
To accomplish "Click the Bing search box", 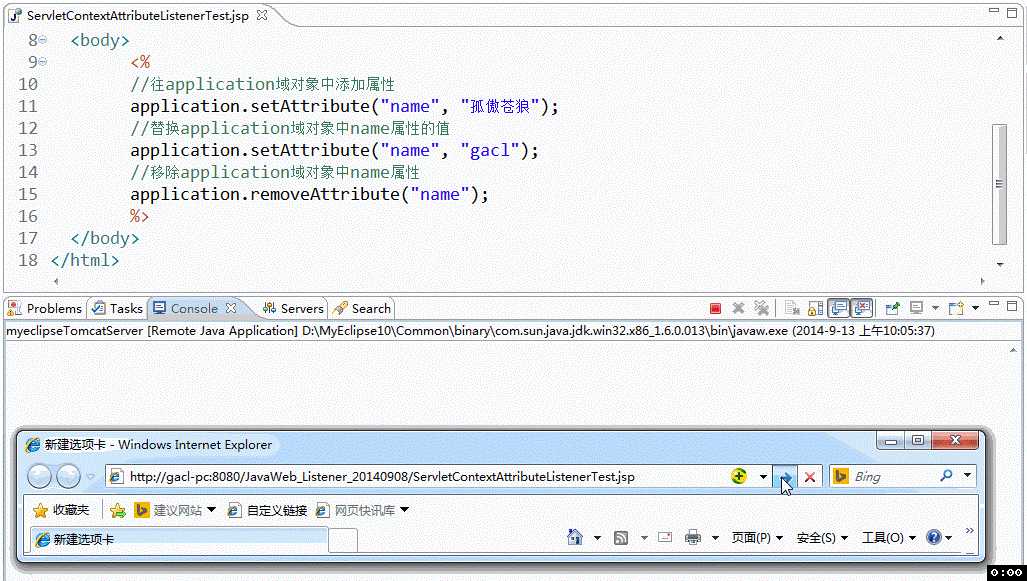I will pos(894,477).
